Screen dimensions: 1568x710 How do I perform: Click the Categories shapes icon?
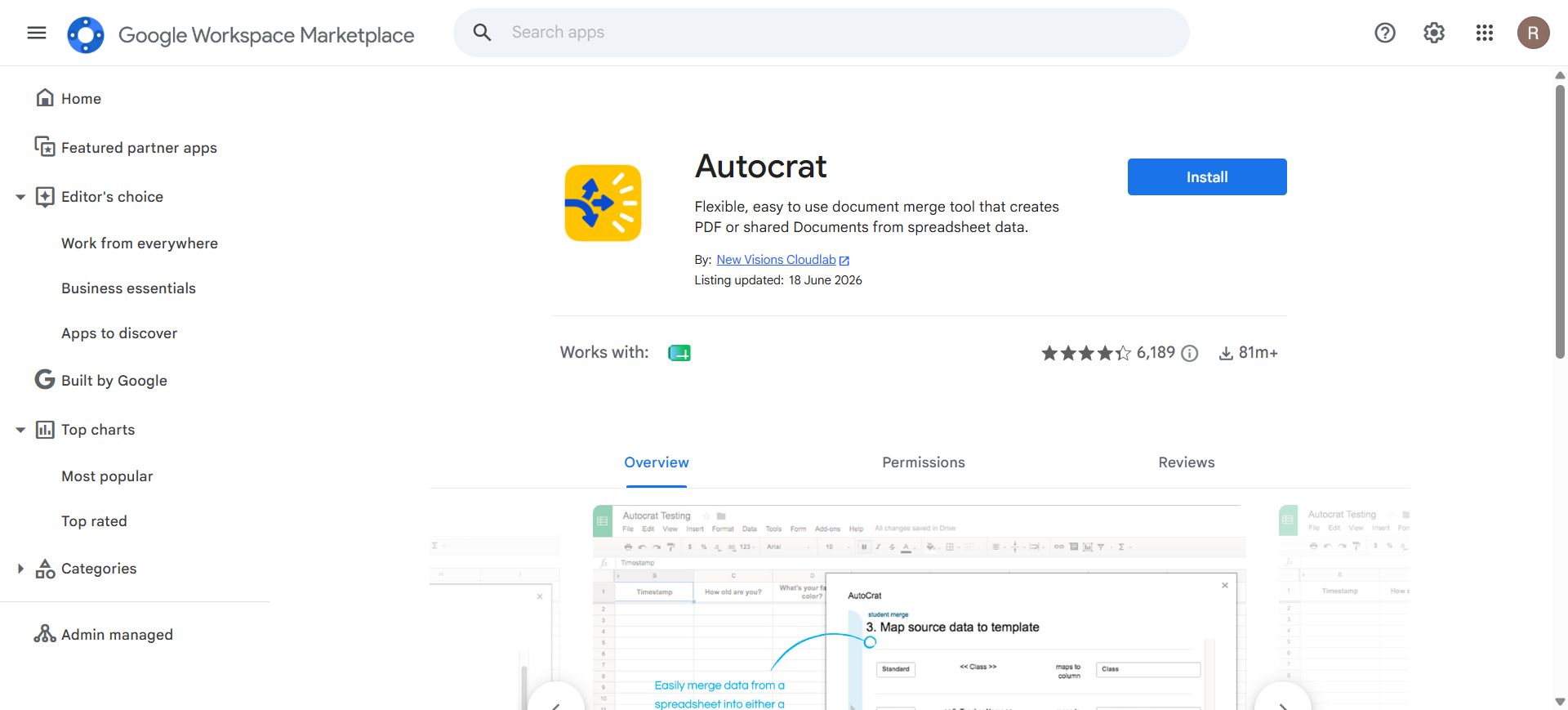pos(46,569)
